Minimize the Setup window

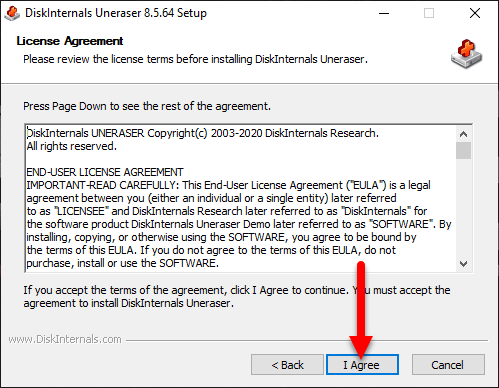[384, 13]
